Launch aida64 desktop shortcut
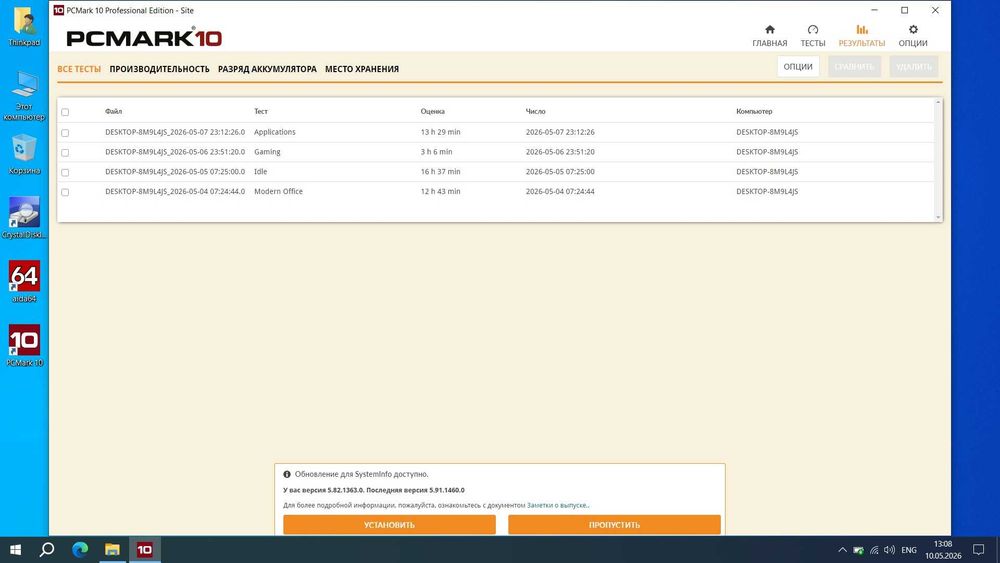Image resolution: width=1000 pixels, height=563 pixels. click(24, 281)
